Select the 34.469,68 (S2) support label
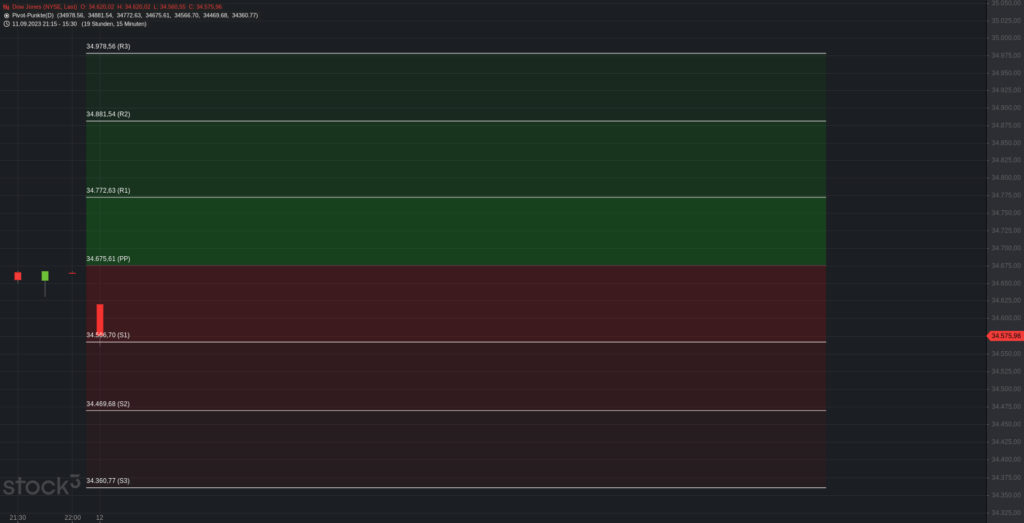The width and height of the screenshot is (1024, 523). (x=108, y=404)
